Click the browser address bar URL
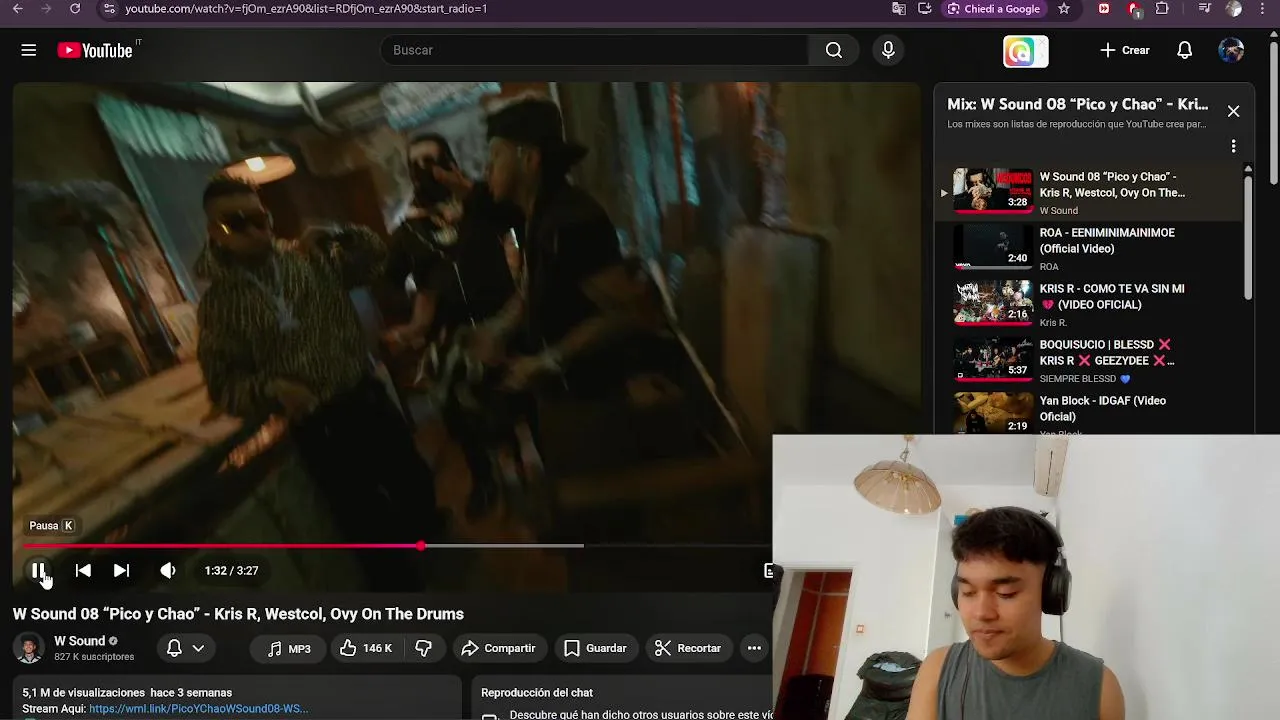Screen dimensions: 1280x720 coord(306,8)
